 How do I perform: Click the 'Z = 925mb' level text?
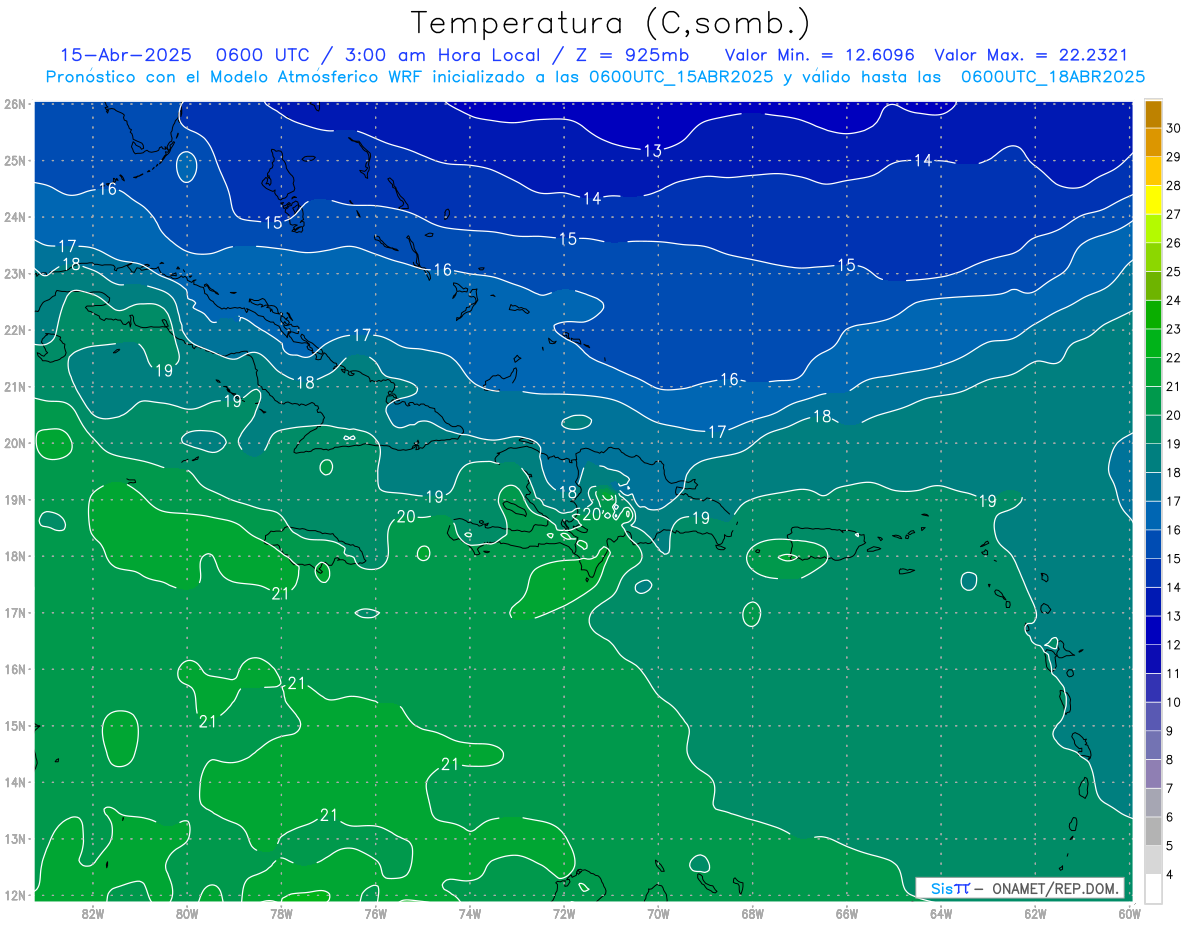coord(628,55)
